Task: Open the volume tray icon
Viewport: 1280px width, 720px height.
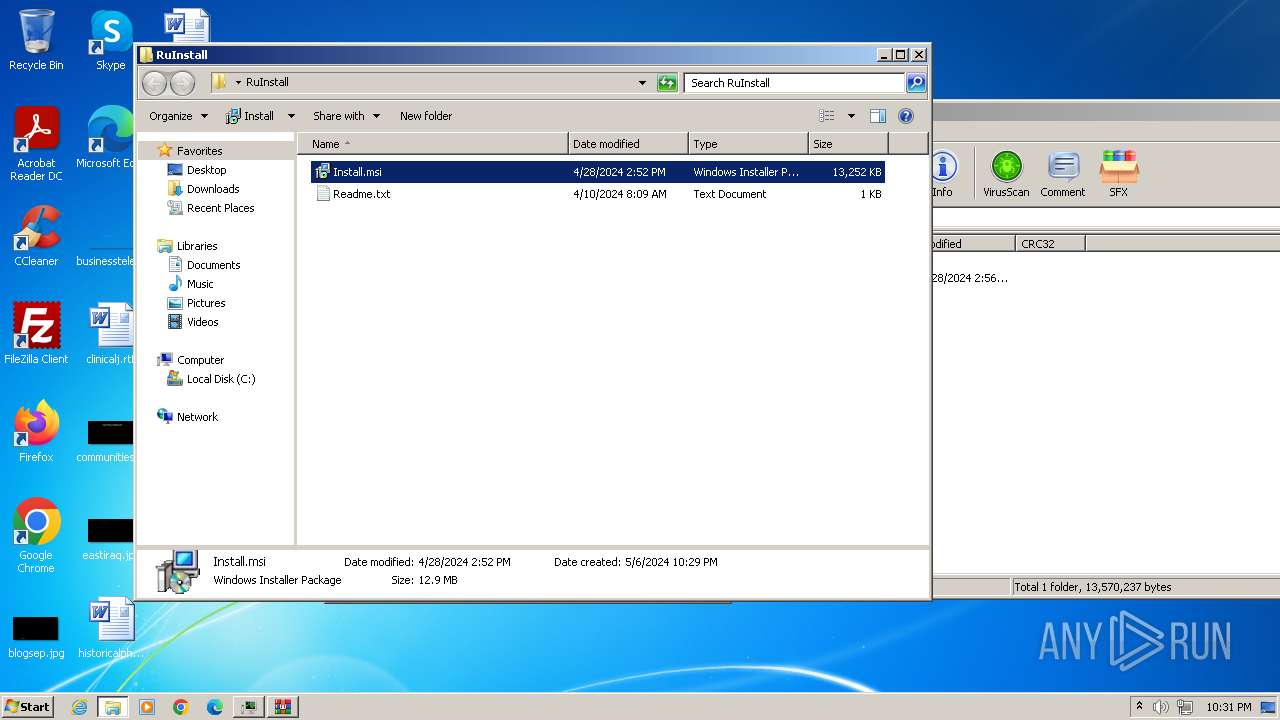Action: [x=1161, y=707]
